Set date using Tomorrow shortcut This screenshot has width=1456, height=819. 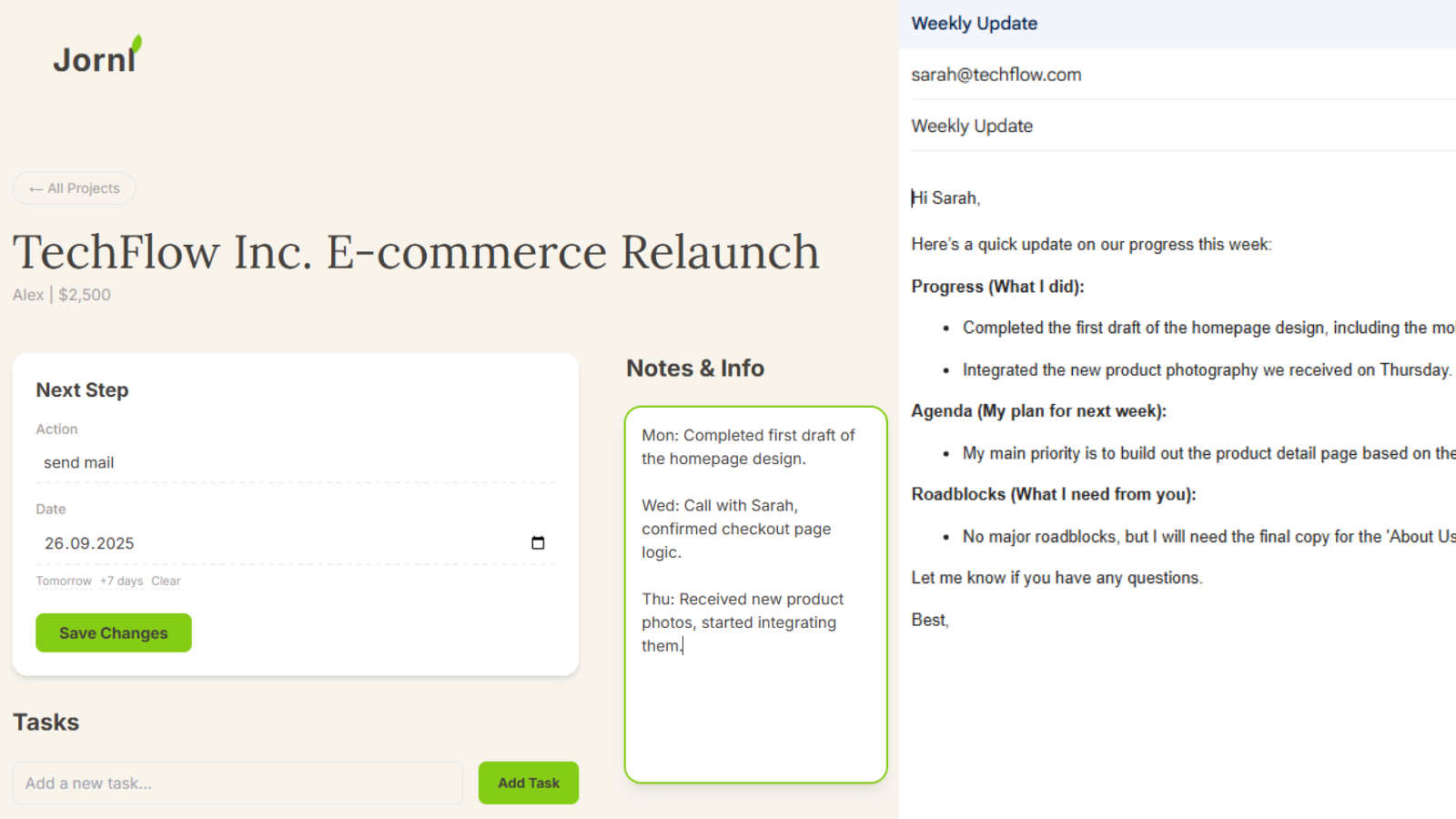(x=64, y=581)
